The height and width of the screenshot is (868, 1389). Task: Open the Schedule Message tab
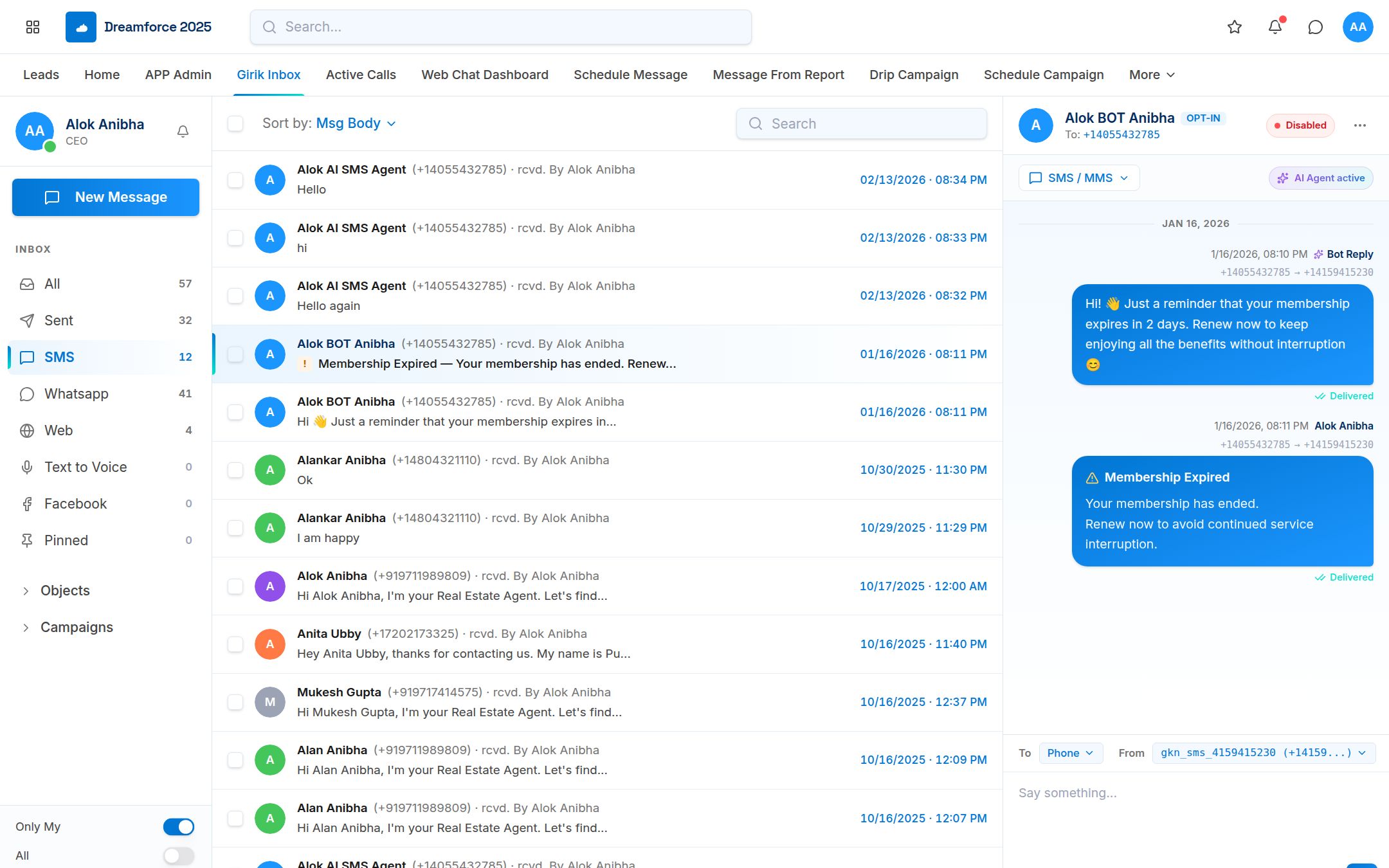[x=630, y=75]
